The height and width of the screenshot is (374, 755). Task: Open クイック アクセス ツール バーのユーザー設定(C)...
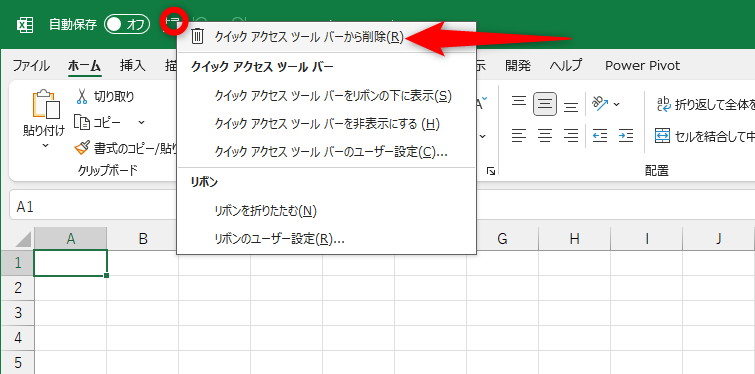coord(326,153)
